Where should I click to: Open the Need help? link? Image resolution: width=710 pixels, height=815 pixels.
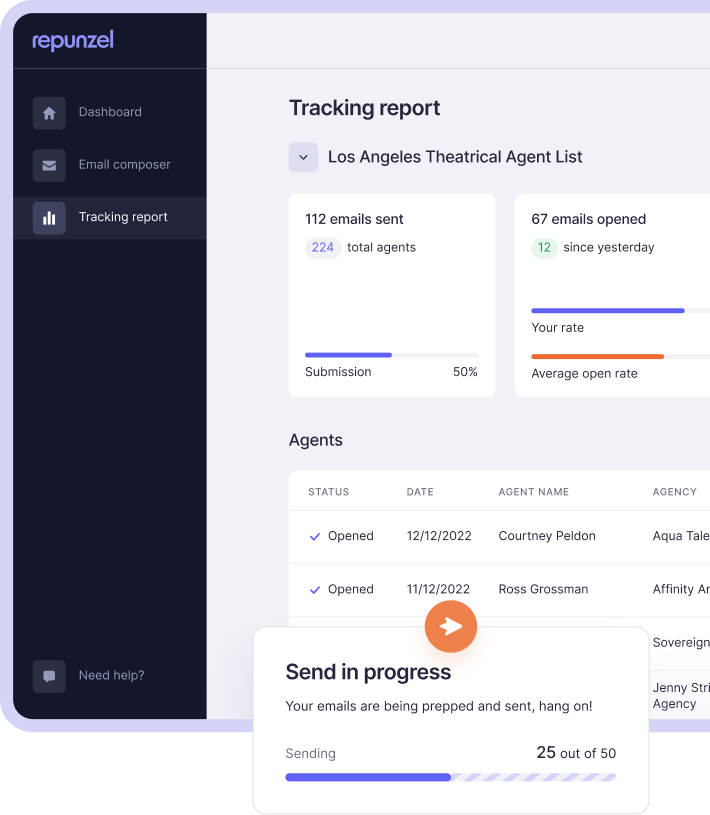[112, 675]
